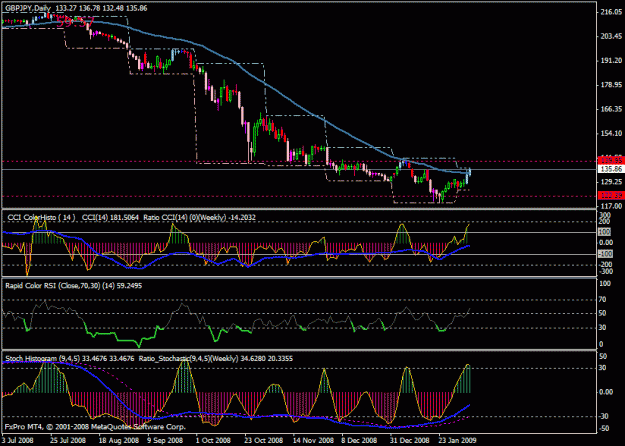Click the Ratio CCI(14) (0)(Weekly) label
The width and height of the screenshot is (625, 446).
pos(185,217)
